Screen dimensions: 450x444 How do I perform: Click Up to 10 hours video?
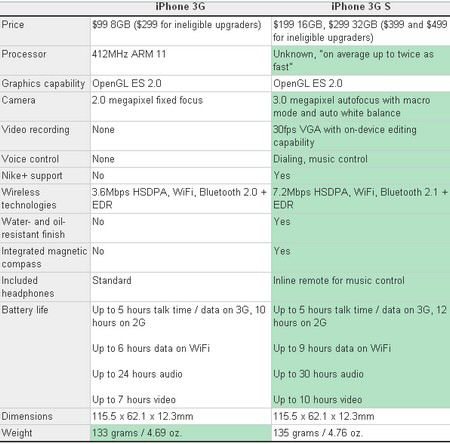(x=318, y=400)
